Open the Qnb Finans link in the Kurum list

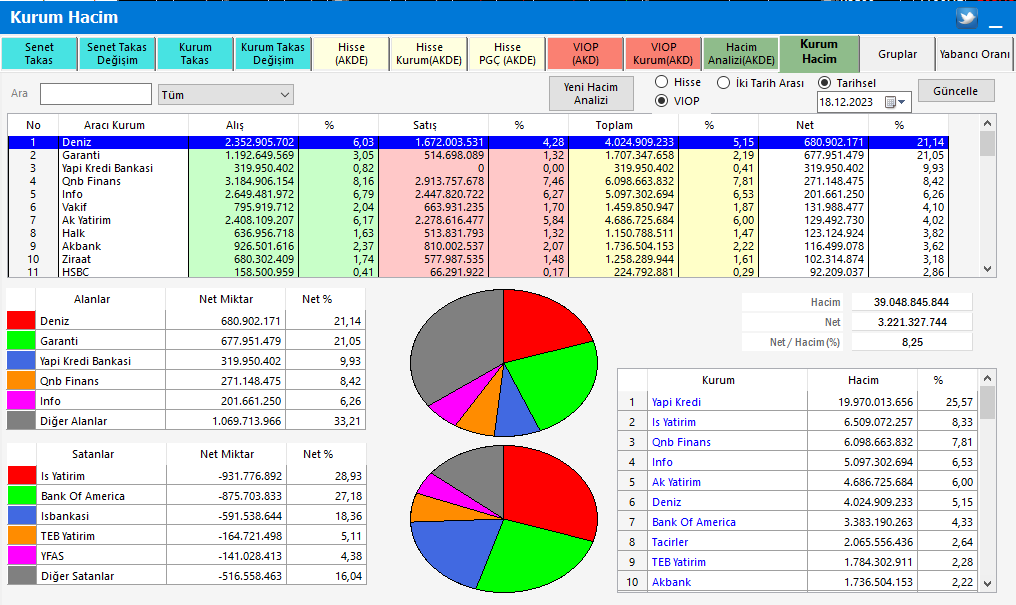click(x=681, y=442)
